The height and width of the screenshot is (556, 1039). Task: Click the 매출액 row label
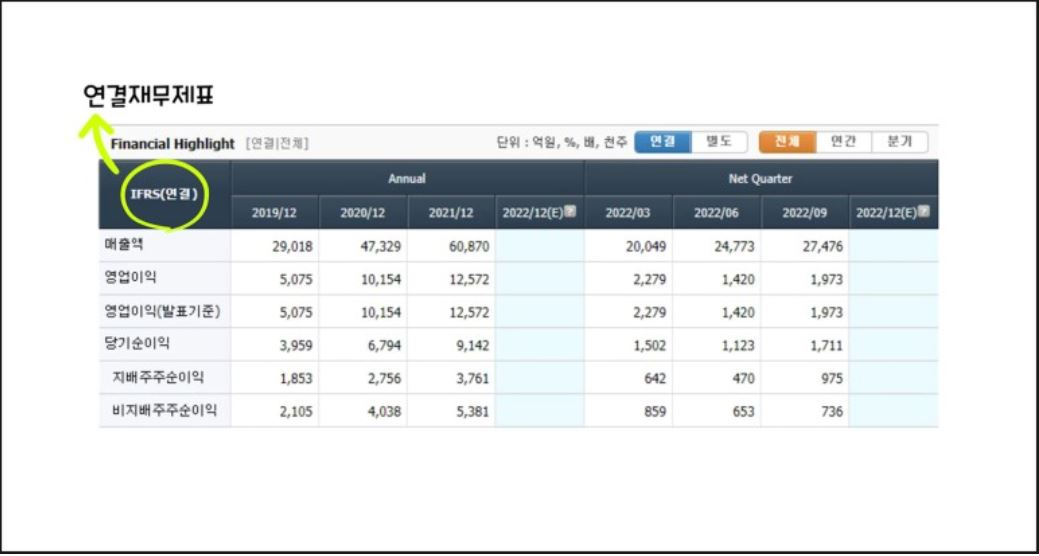(124, 245)
